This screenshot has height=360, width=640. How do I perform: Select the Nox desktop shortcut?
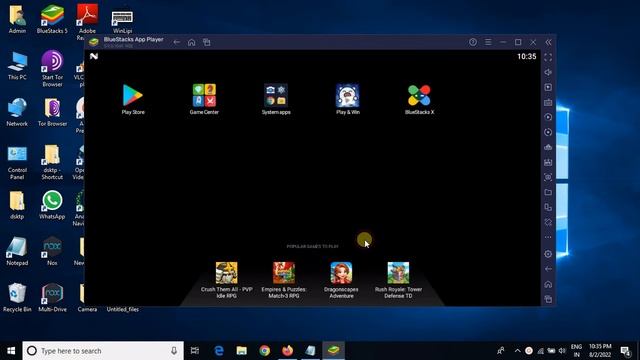[x=52, y=251]
